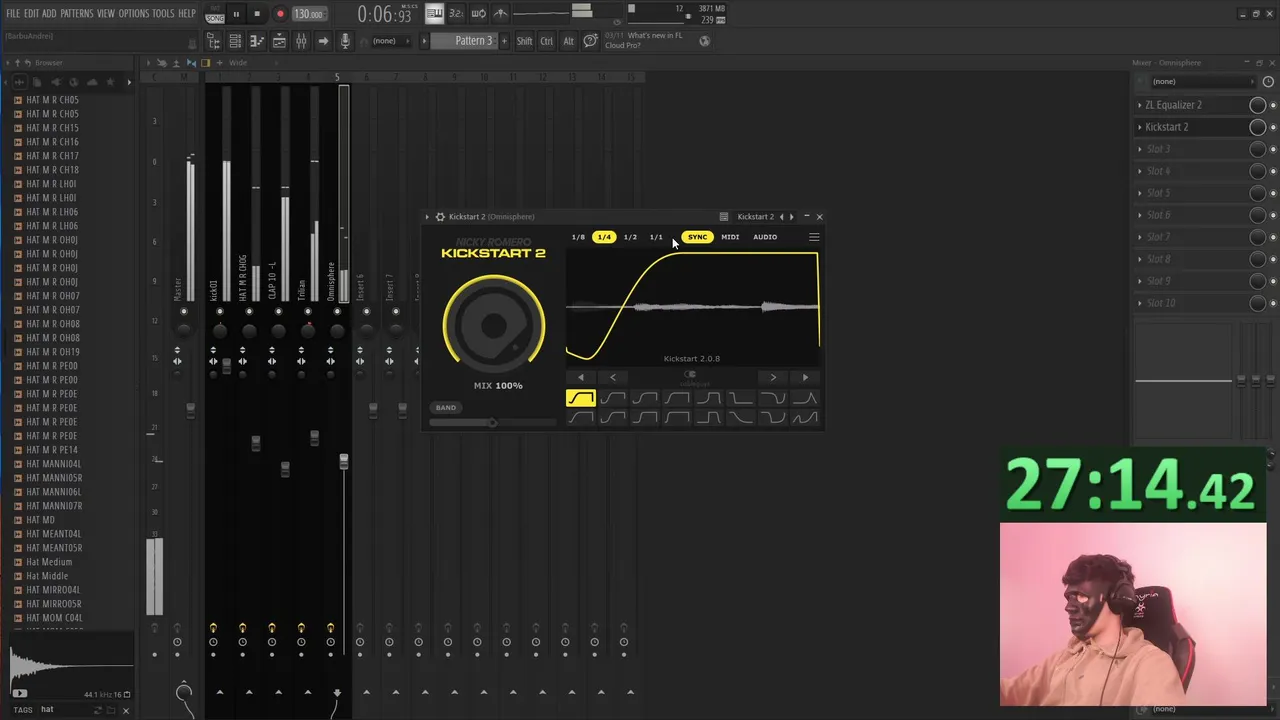Open the Pattern 3 selector
Image resolution: width=1280 pixels, height=720 pixels.
coord(465,41)
